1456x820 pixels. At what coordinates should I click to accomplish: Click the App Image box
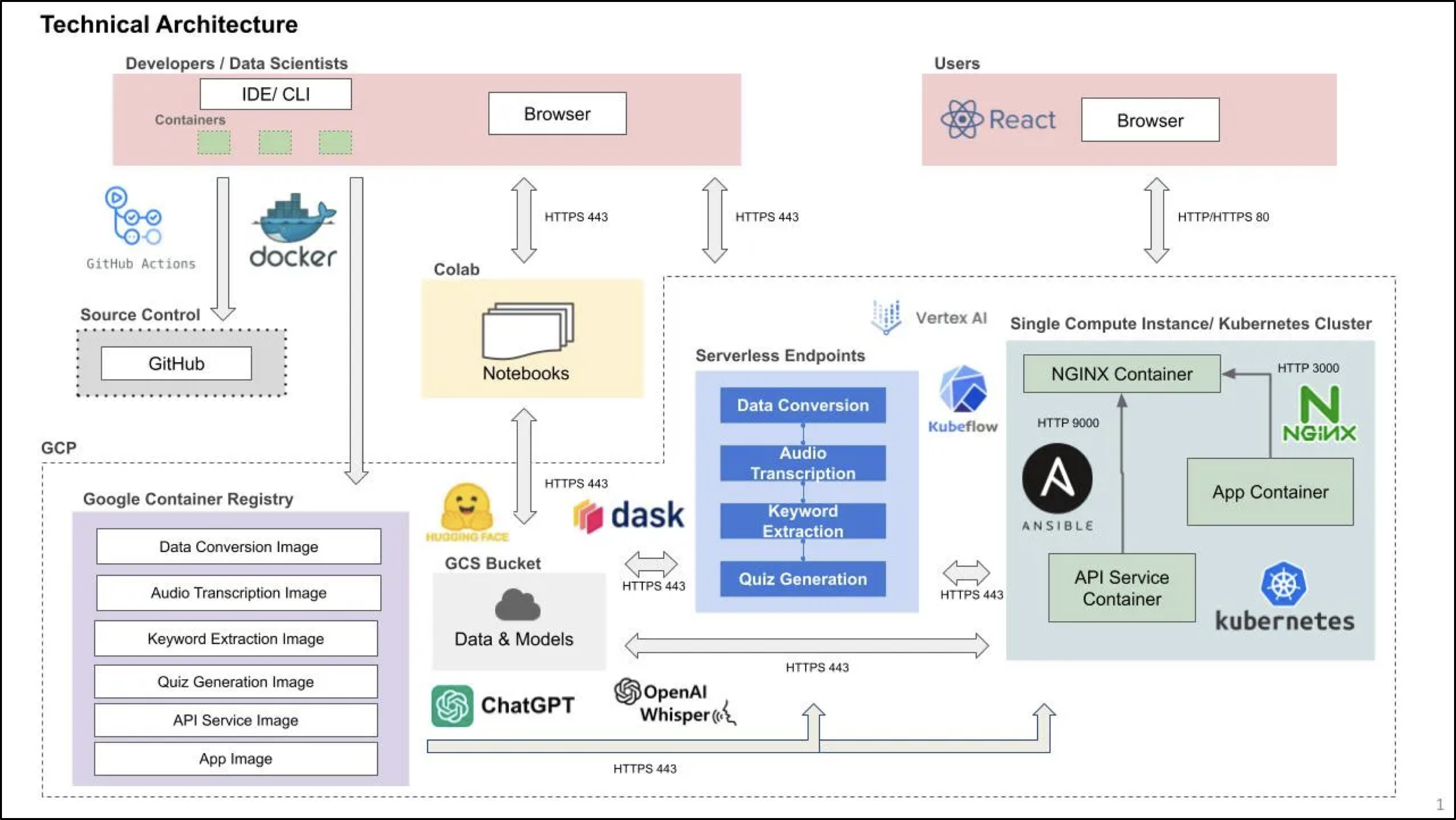pos(236,758)
